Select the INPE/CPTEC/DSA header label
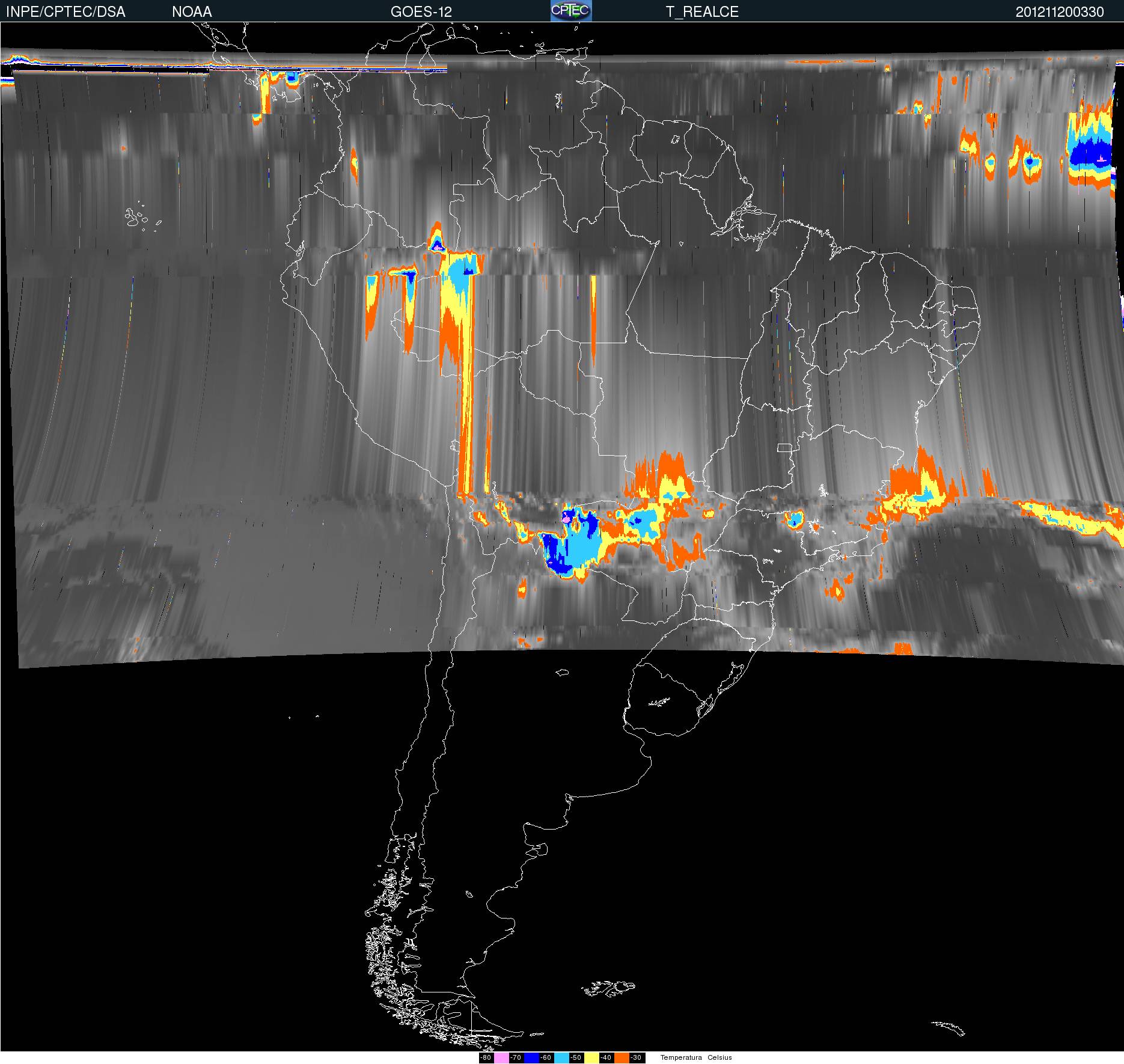The width and height of the screenshot is (1124, 1064). tap(66, 11)
